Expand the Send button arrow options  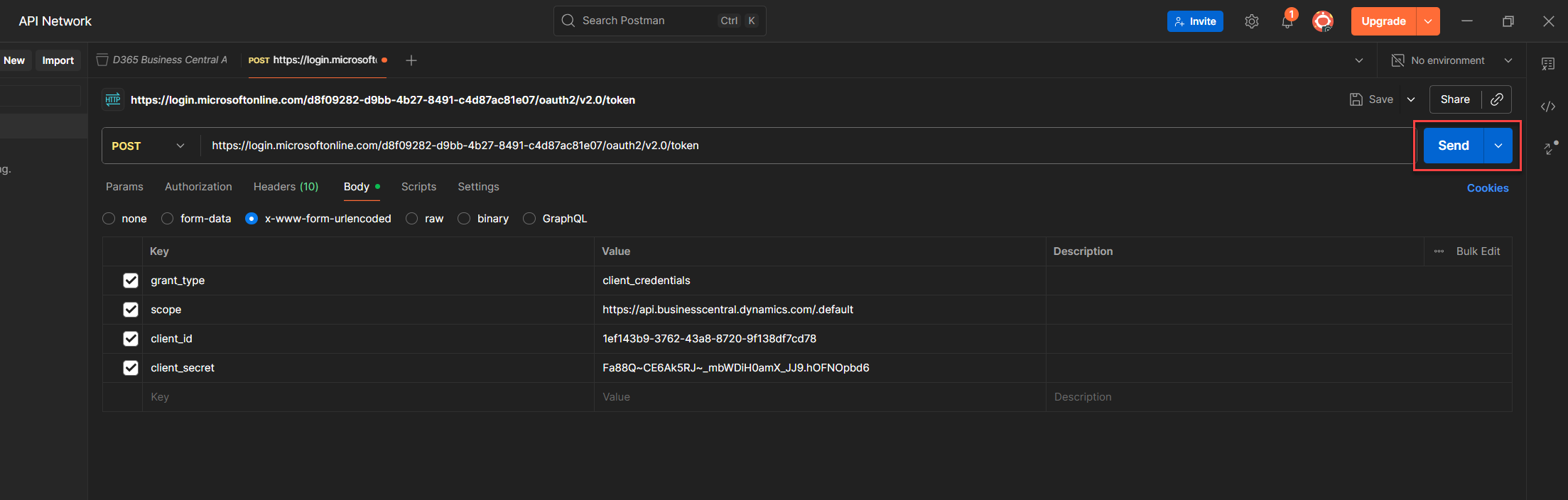[1498, 146]
